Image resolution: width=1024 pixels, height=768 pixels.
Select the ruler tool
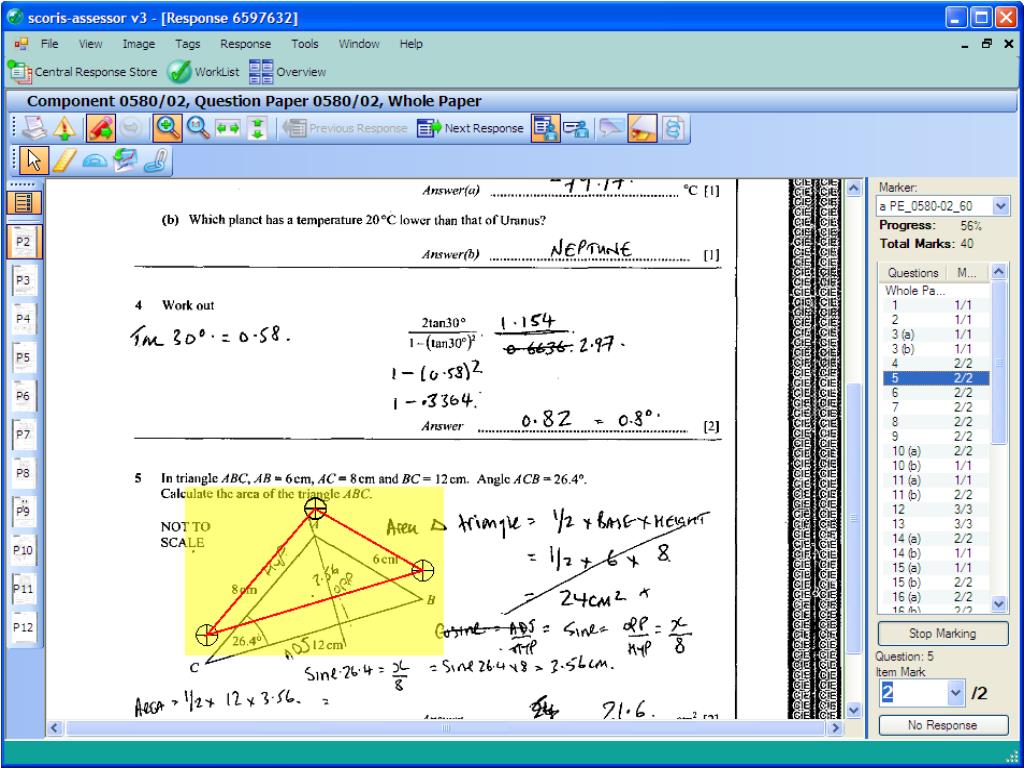click(x=64, y=161)
